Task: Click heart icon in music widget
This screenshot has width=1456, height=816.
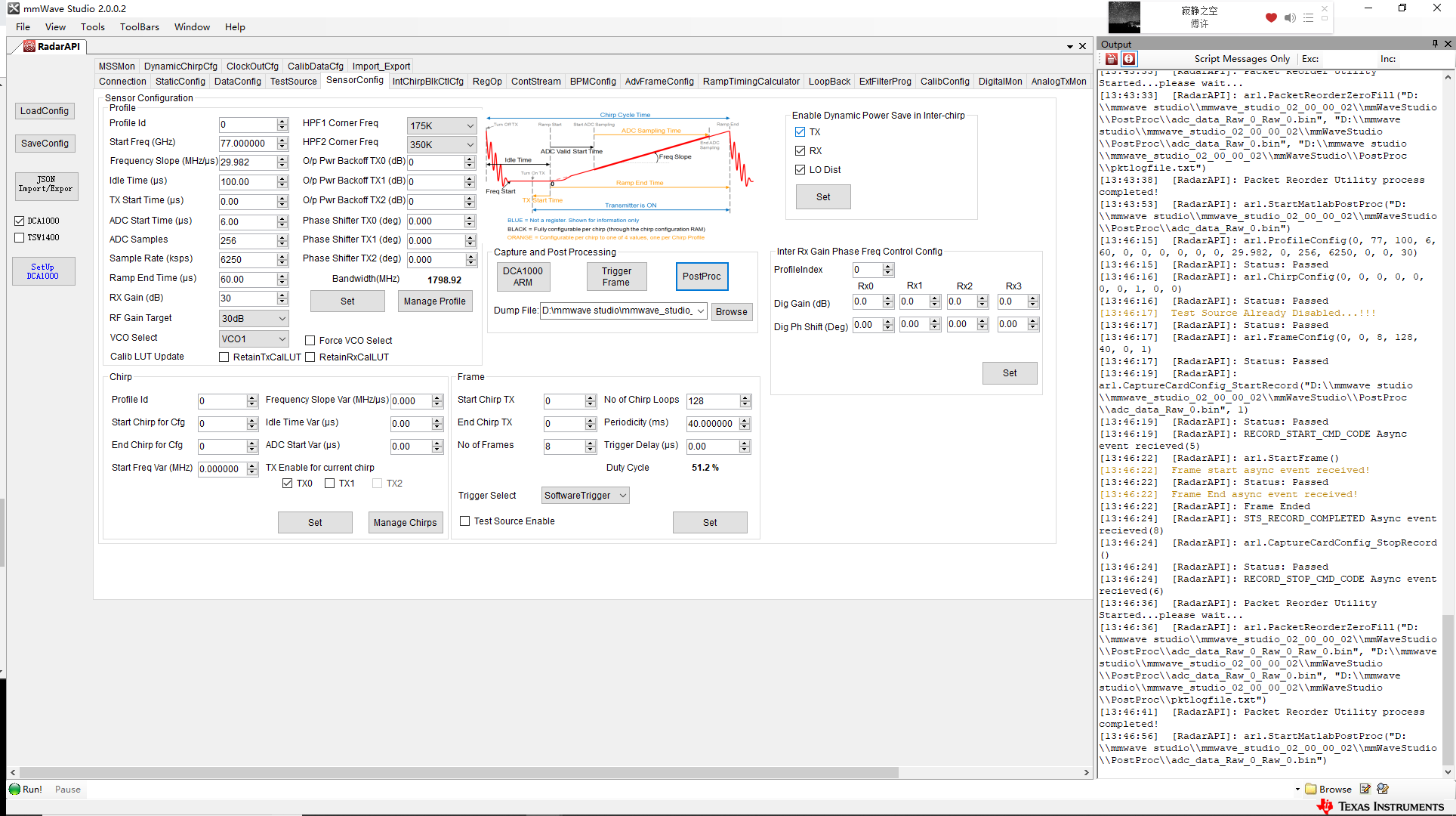Action: pyautogui.click(x=1271, y=17)
